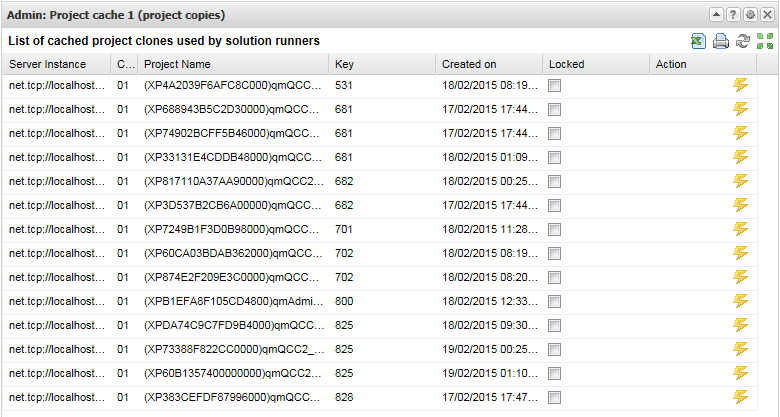Screen dimensions: 780x417
Task: Click the lightning action for key 828
Action: [x=740, y=397]
